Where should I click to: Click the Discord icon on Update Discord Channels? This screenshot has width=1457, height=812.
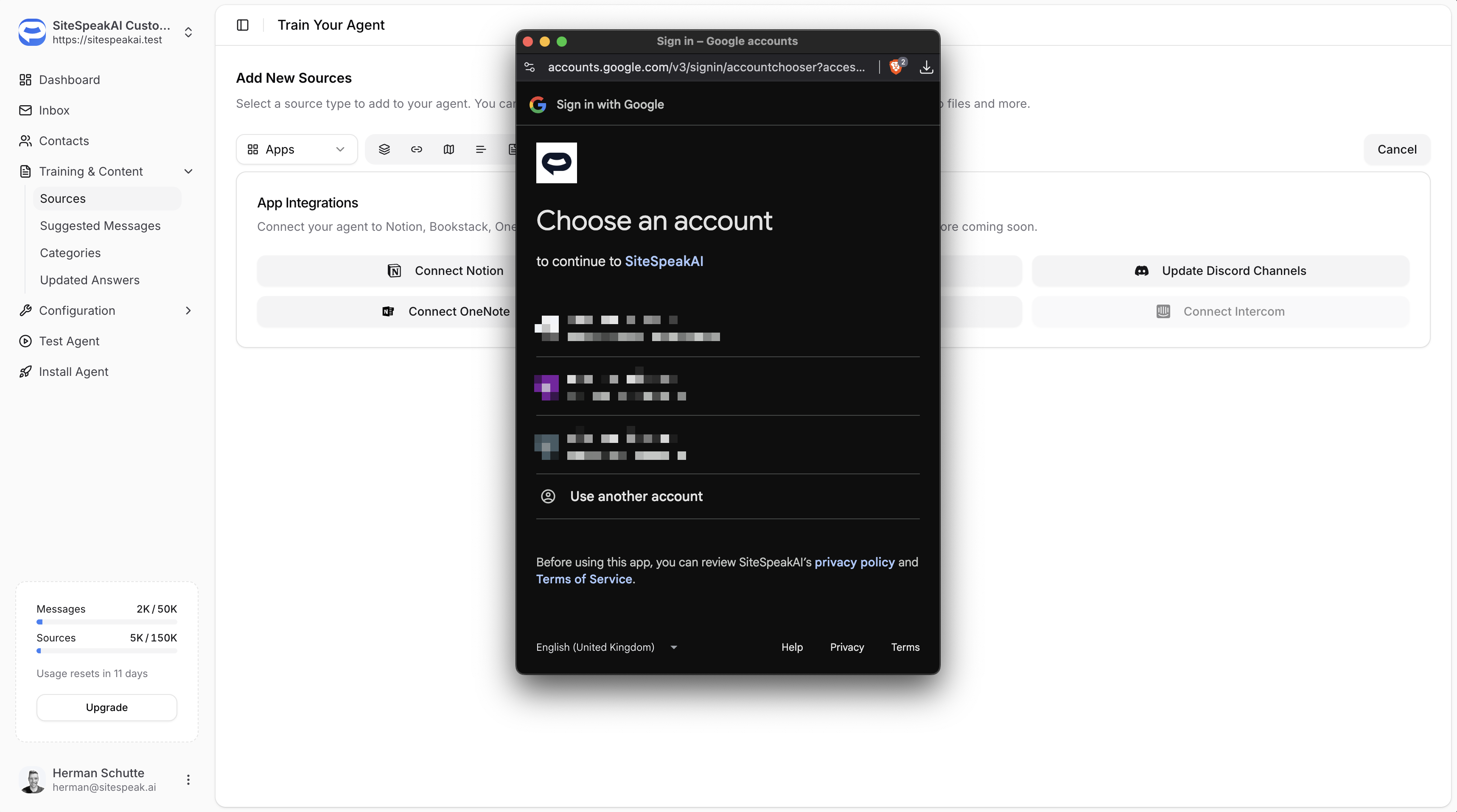pos(1142,271)
